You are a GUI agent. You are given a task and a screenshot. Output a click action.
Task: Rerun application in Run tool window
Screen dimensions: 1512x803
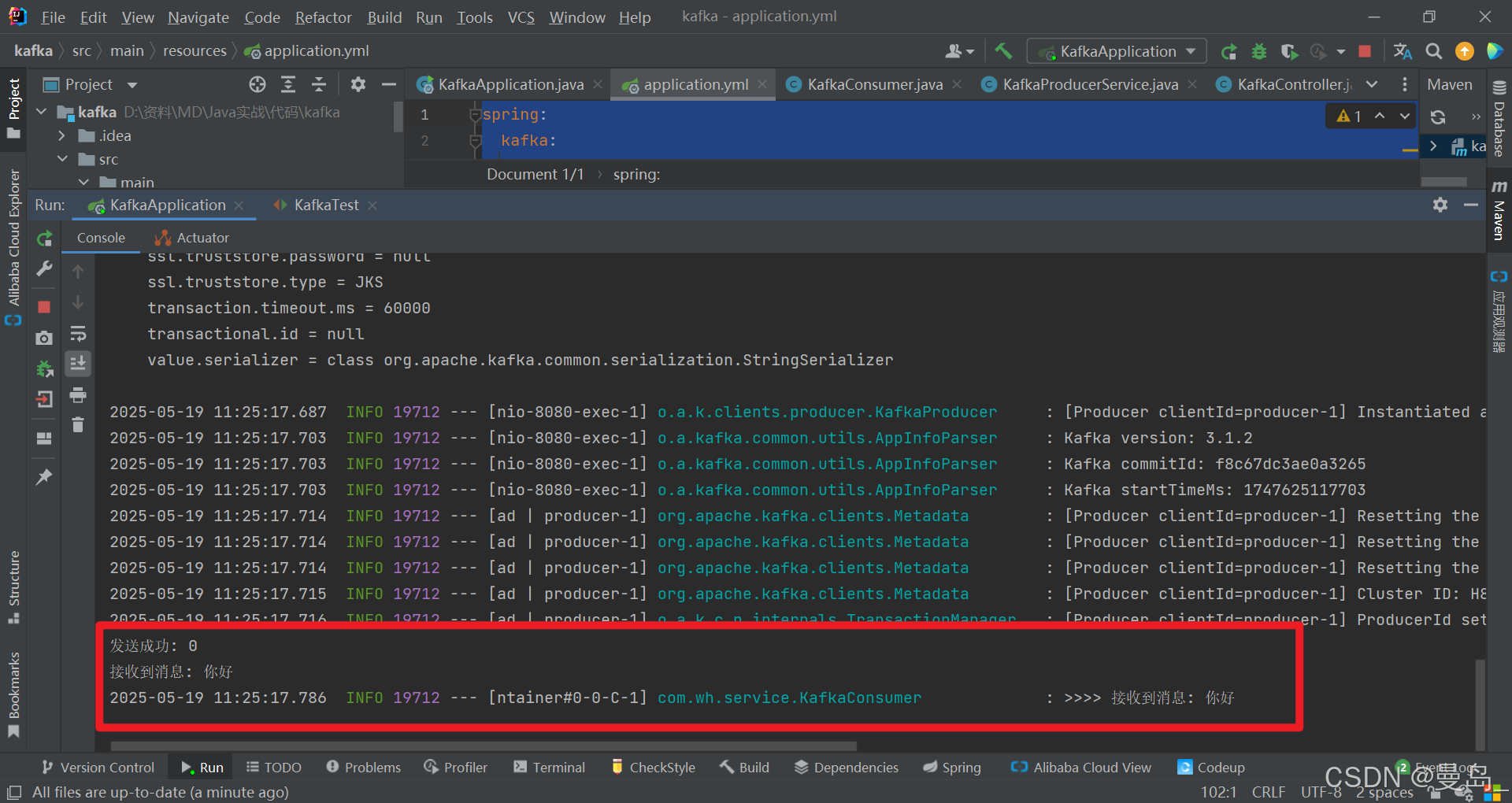(45, 239)
